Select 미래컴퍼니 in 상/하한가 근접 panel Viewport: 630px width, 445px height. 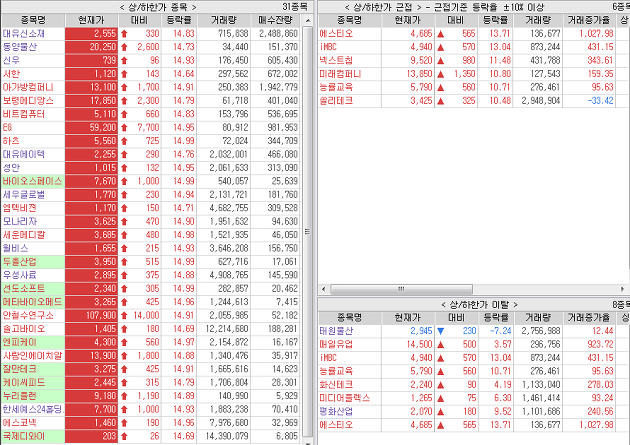tap(340, 74)
